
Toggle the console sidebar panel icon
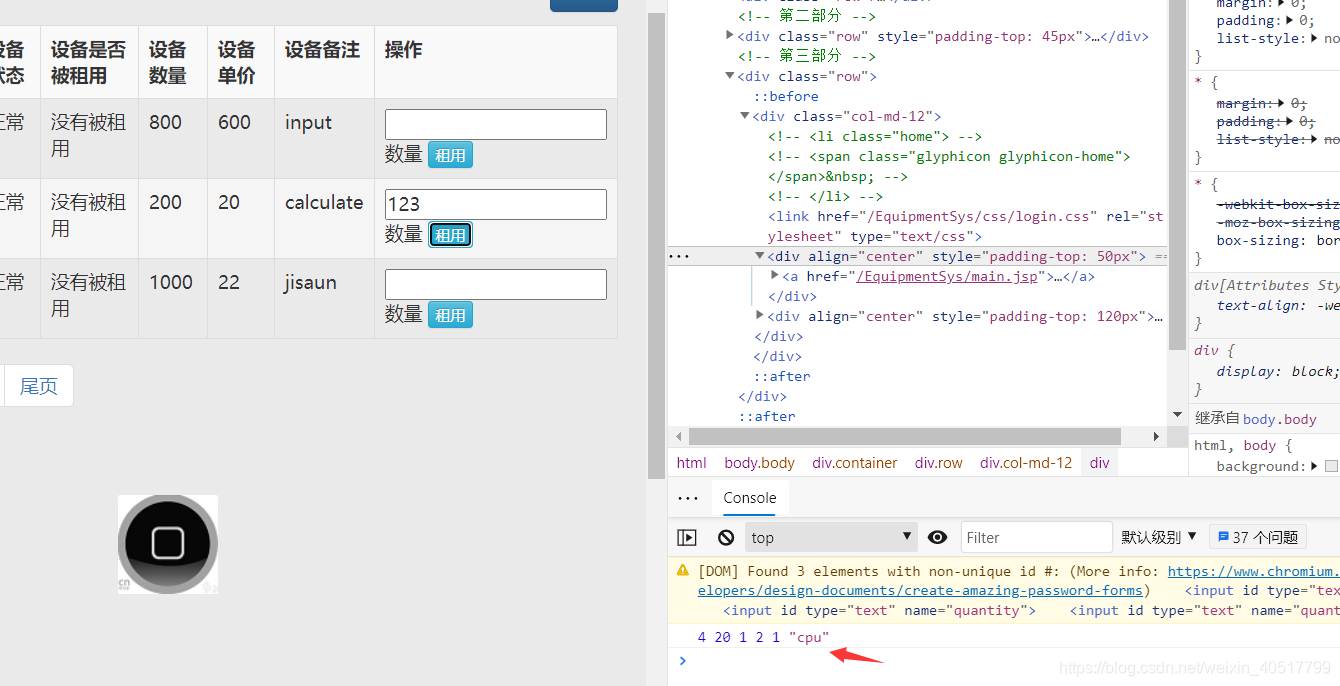pyautogui.click(x=687, y=537)
